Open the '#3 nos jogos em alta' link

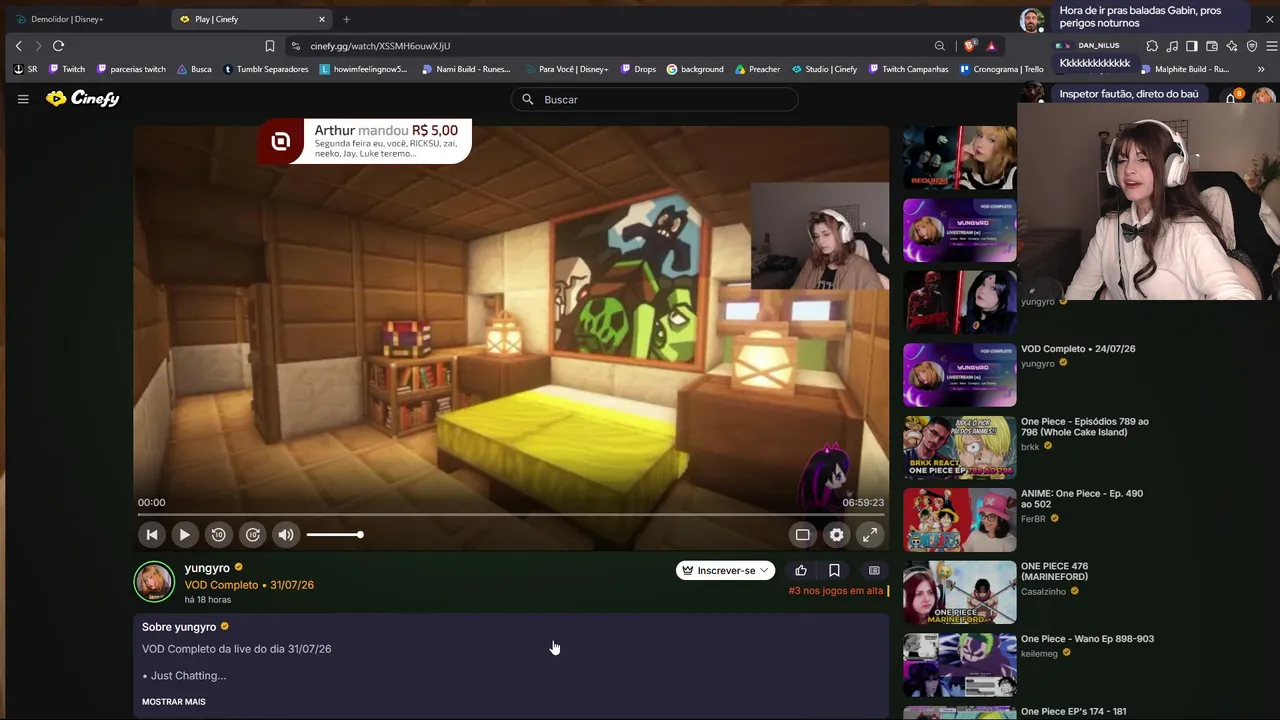[836, 591]
